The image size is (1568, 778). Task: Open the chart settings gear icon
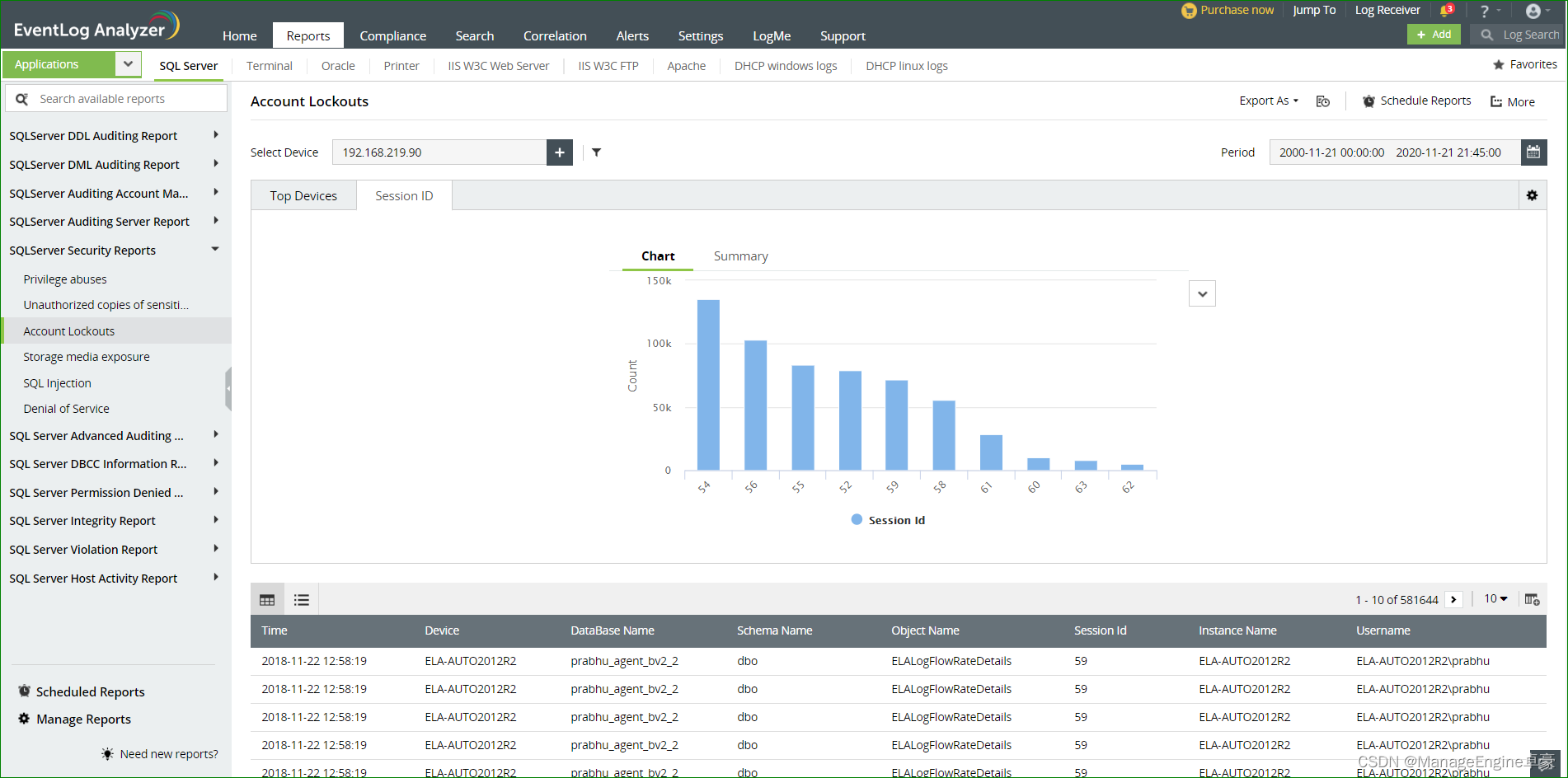click(1532, 195)
